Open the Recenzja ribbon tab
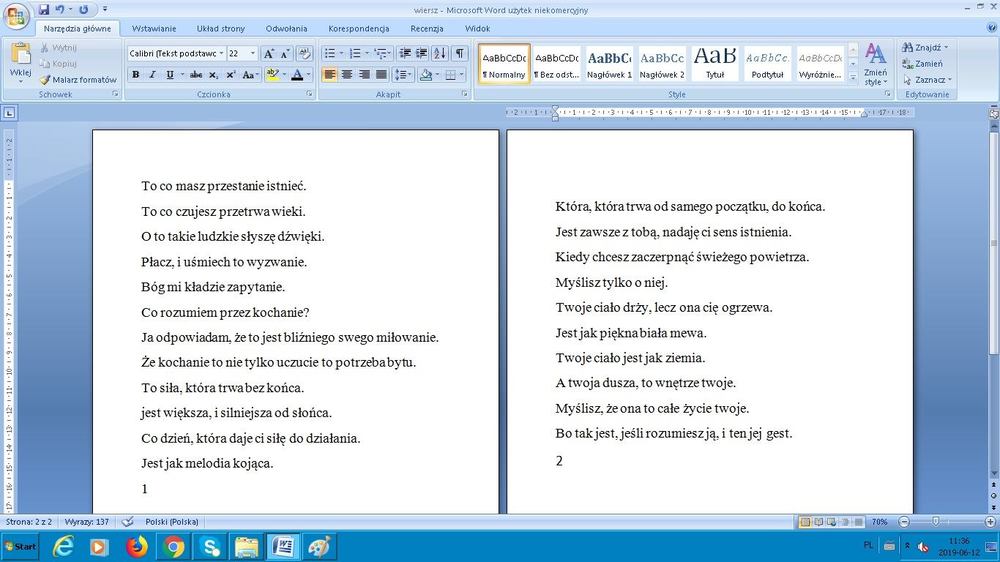This screenshot has height=562, width=1000. 426,29
